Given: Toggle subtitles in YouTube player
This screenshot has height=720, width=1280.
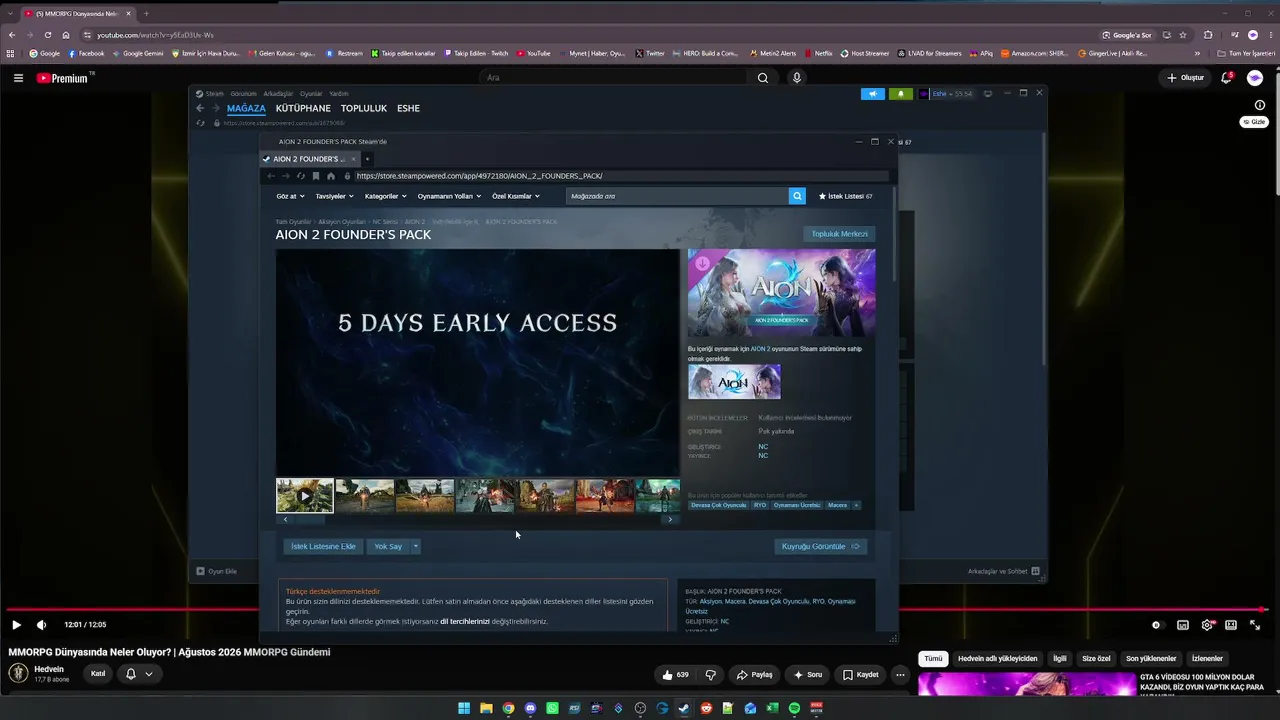Looking at the screenshot, I should pos(1183,625).
